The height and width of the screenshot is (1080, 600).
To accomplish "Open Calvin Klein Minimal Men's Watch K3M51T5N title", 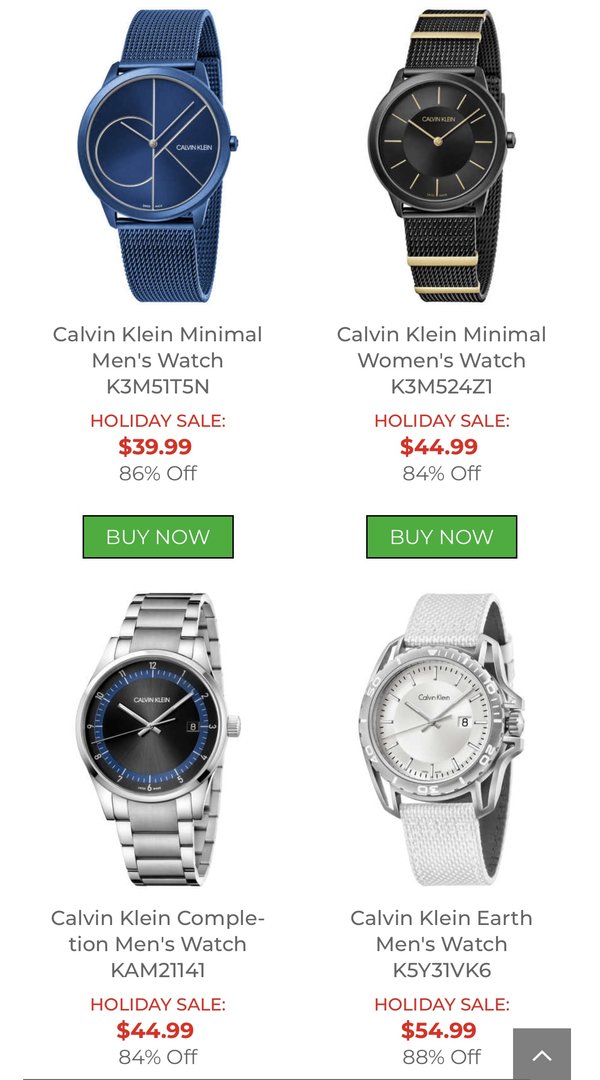I will point(158,360).
